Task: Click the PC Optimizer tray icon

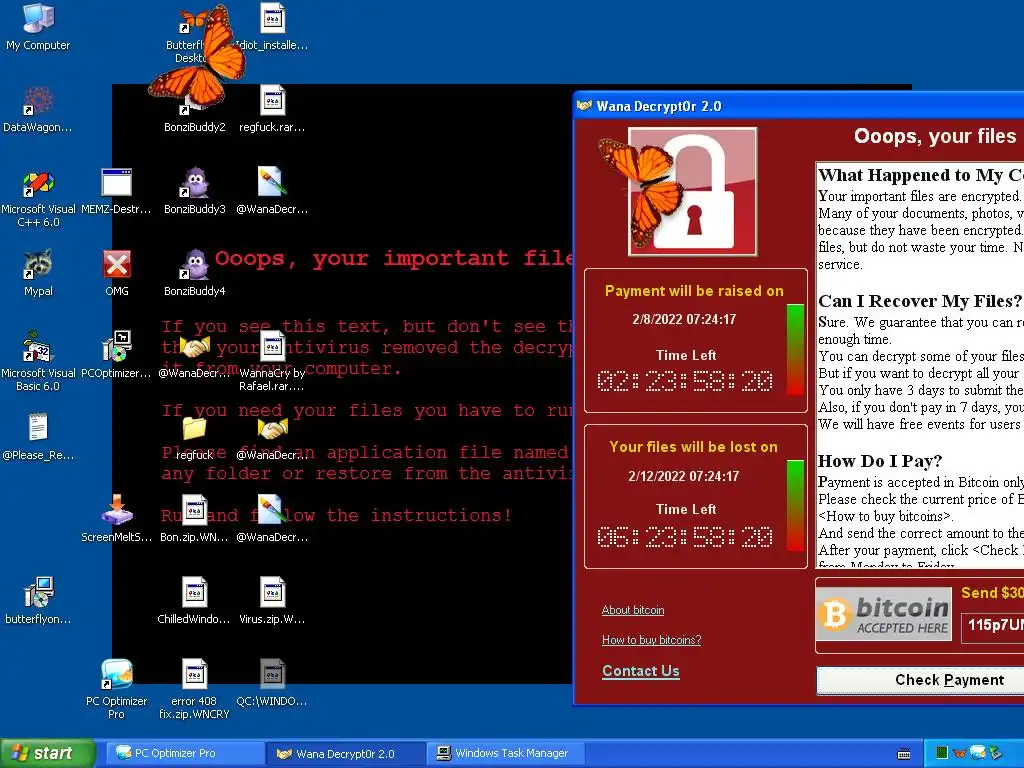Action: (978, 753)
